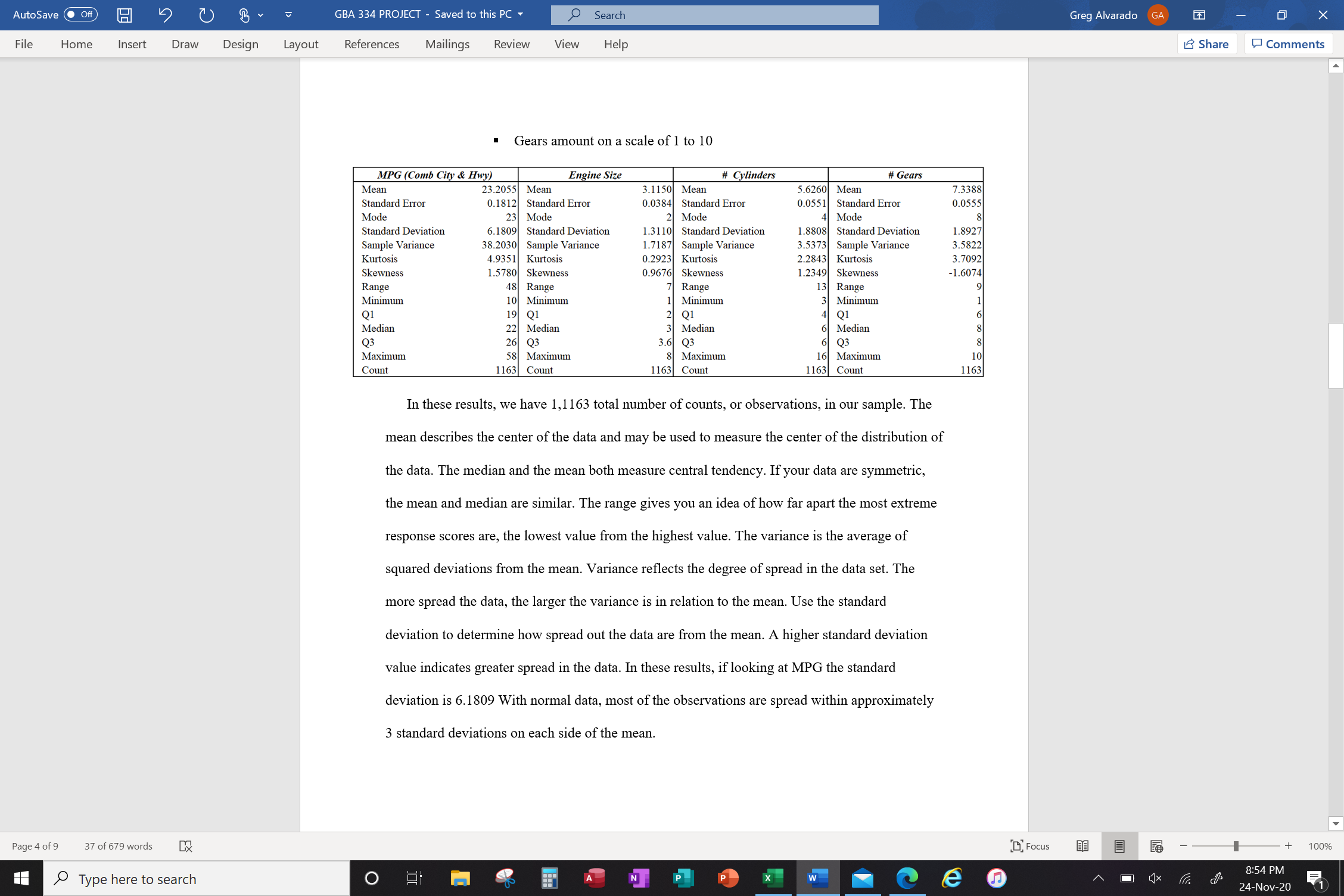Switch to Web Layout view
Viewport: 1344px width, 896px height.
click(1156, 846)
